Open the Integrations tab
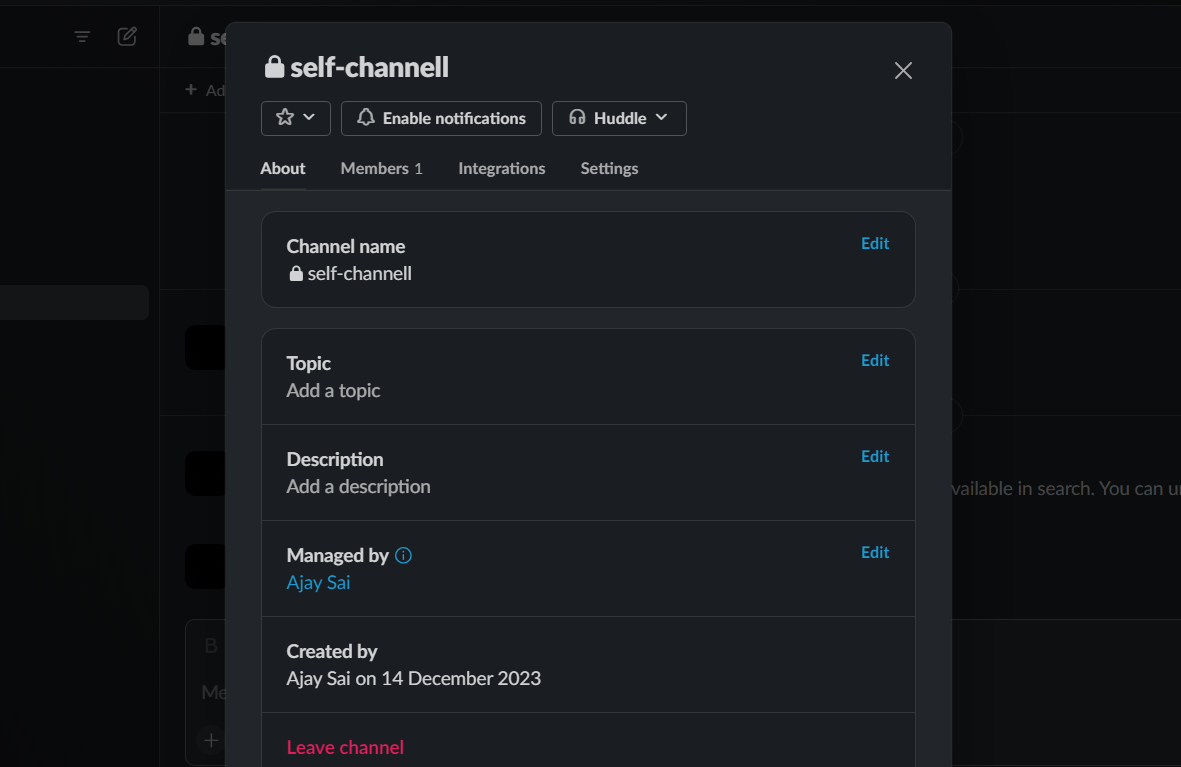The height and width of the screenshot is (767, 1181). click(502, 169)
